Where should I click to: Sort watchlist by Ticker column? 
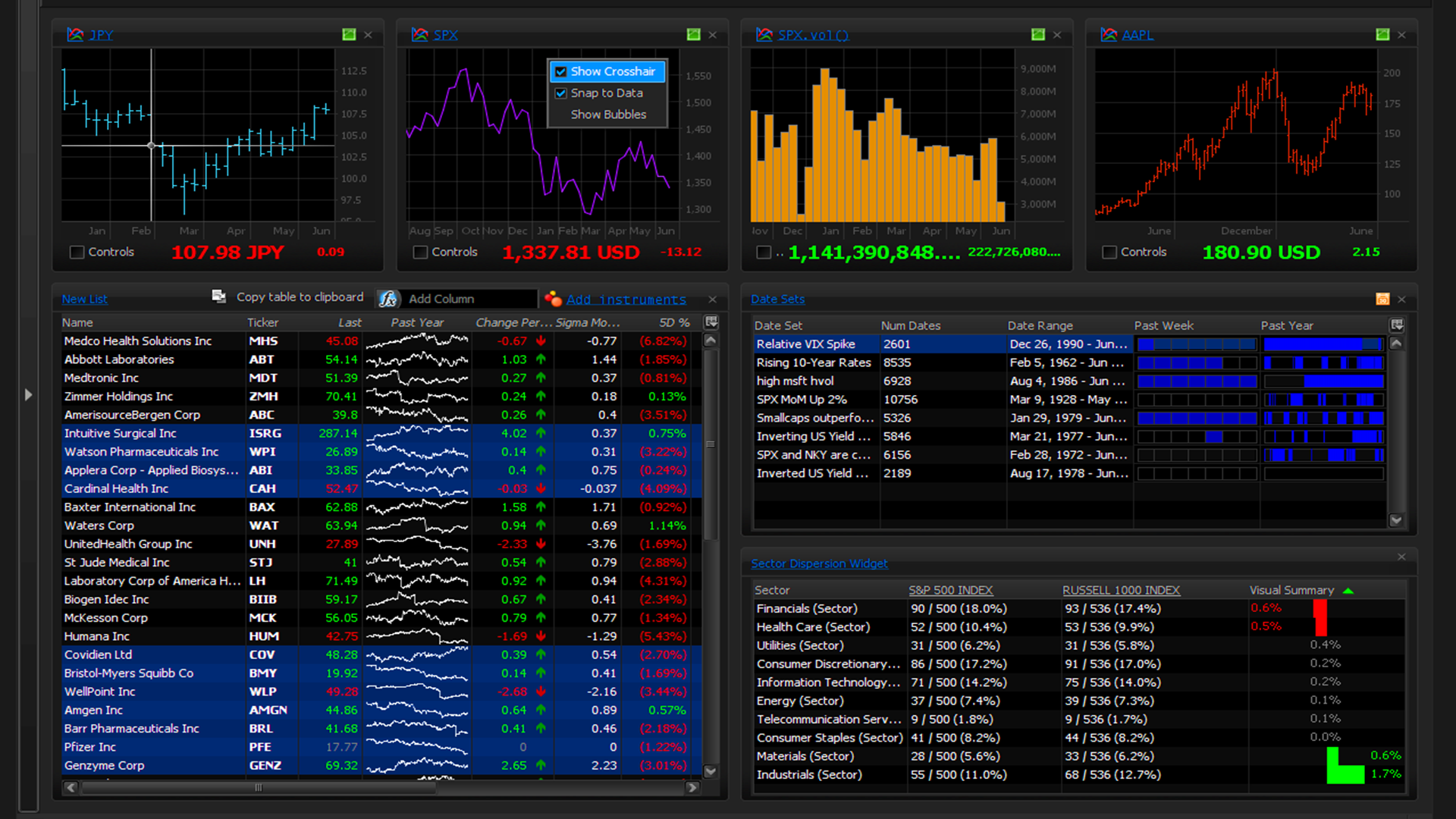point(263,323)
